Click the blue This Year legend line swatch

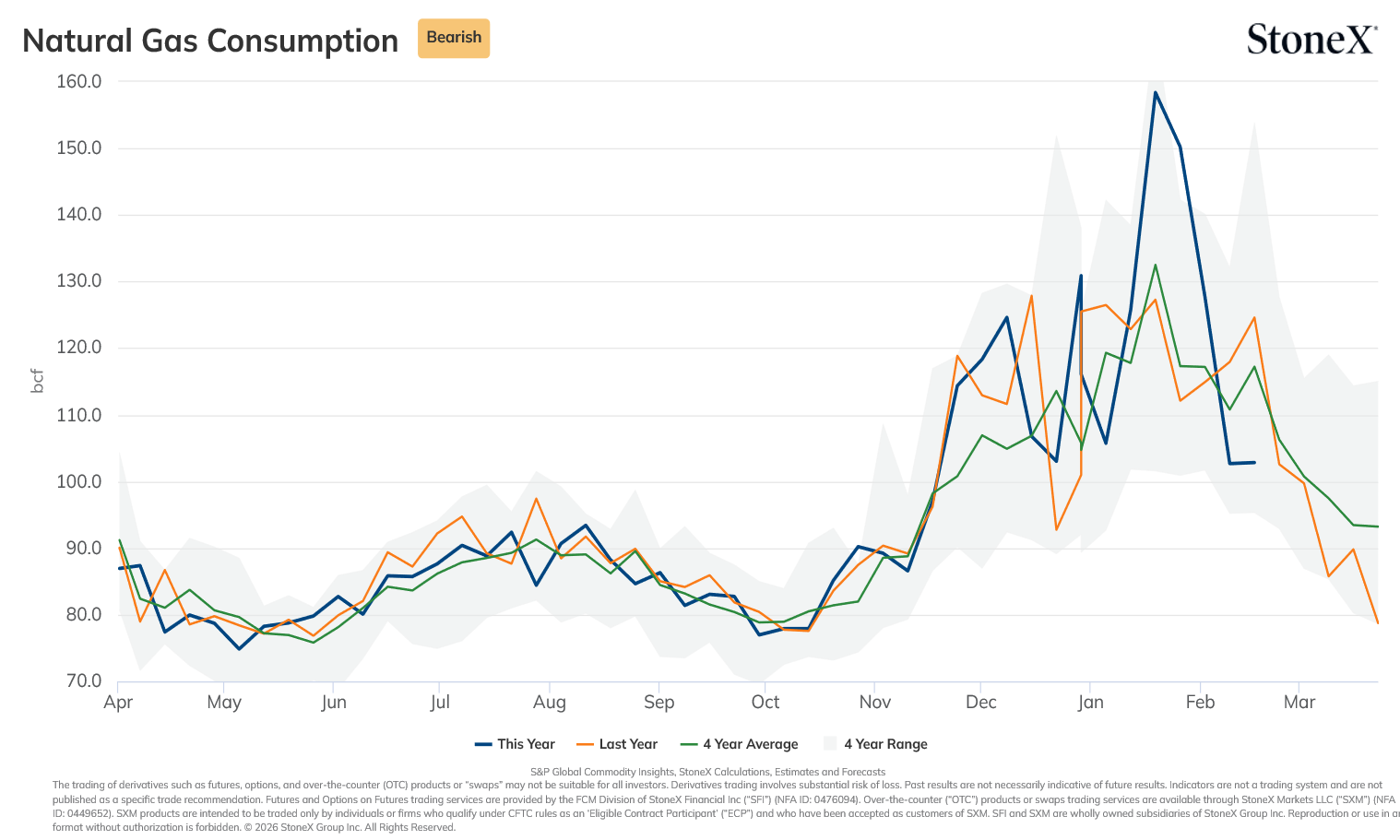click(483, 744)
